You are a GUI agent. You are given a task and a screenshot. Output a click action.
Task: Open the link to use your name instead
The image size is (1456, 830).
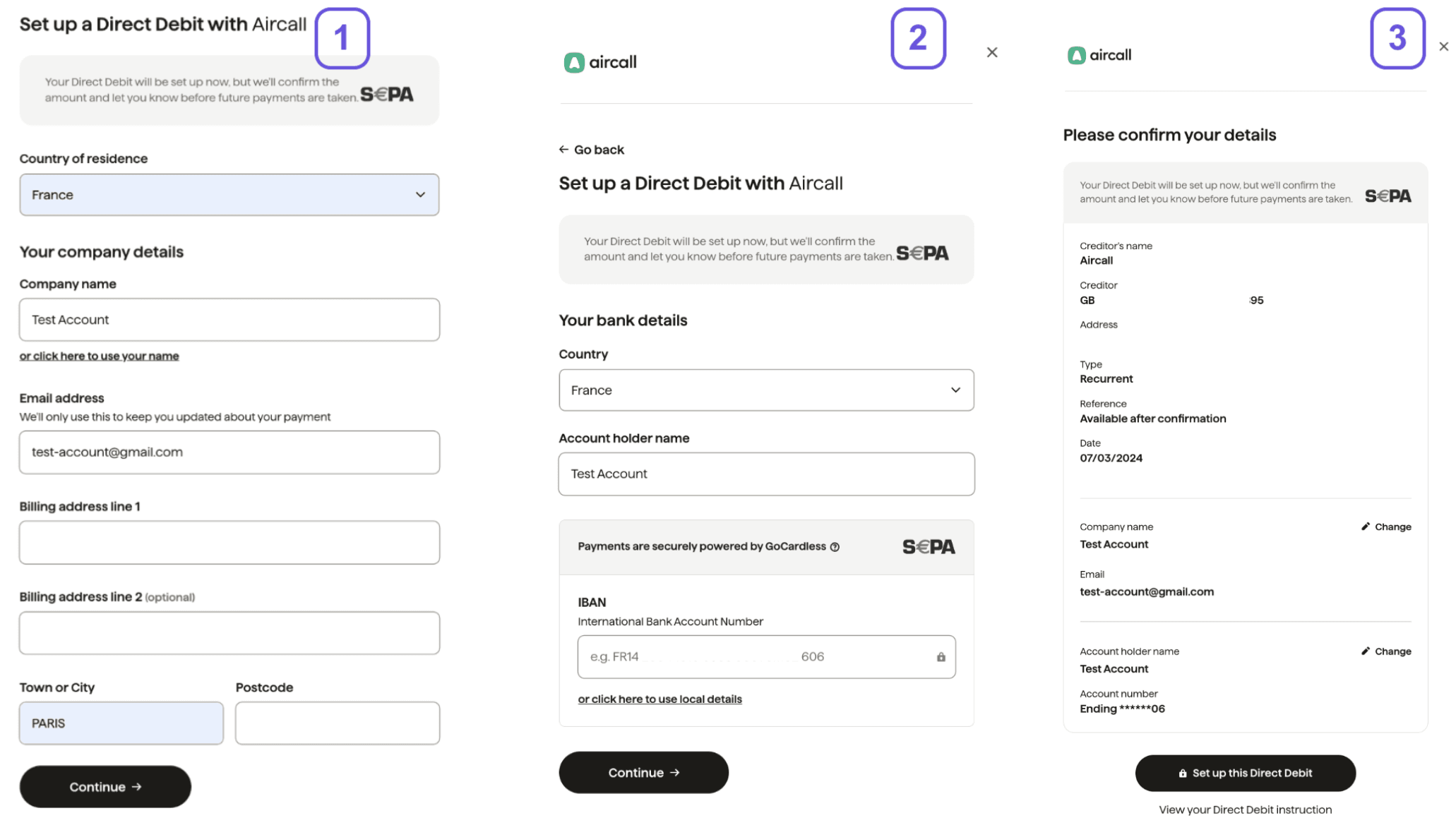tap(99, 356)
